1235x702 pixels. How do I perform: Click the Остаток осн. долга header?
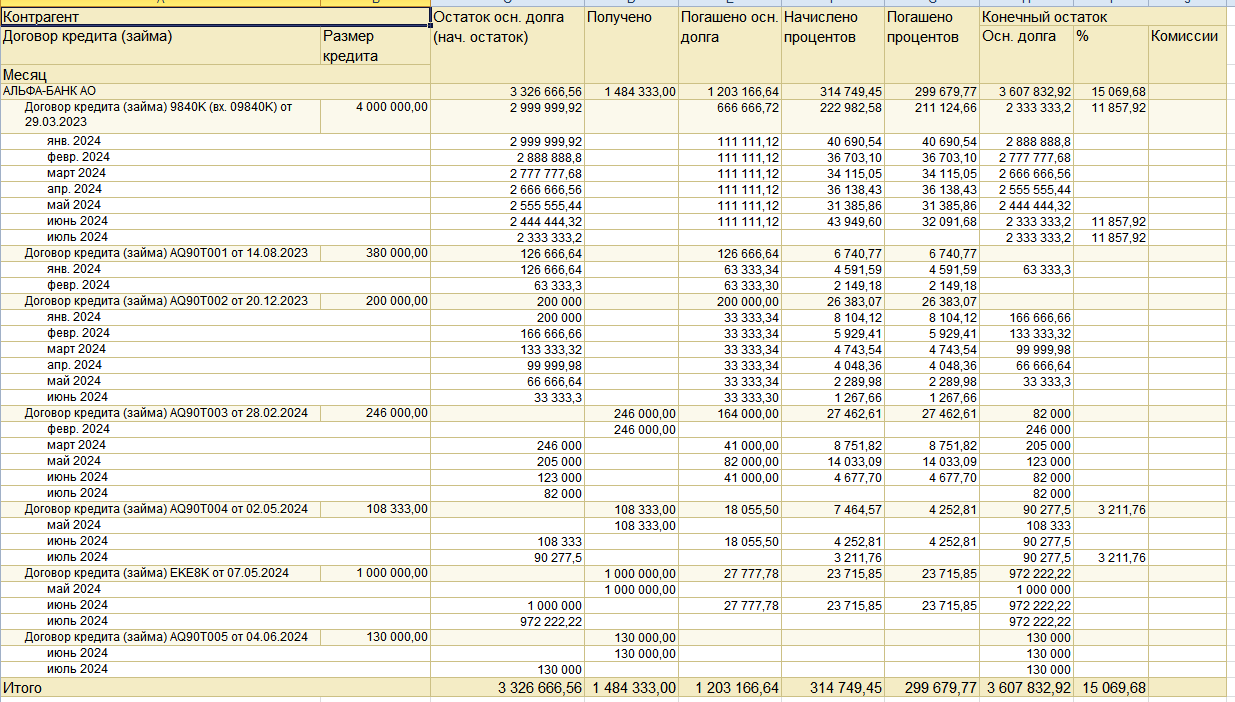498,17
